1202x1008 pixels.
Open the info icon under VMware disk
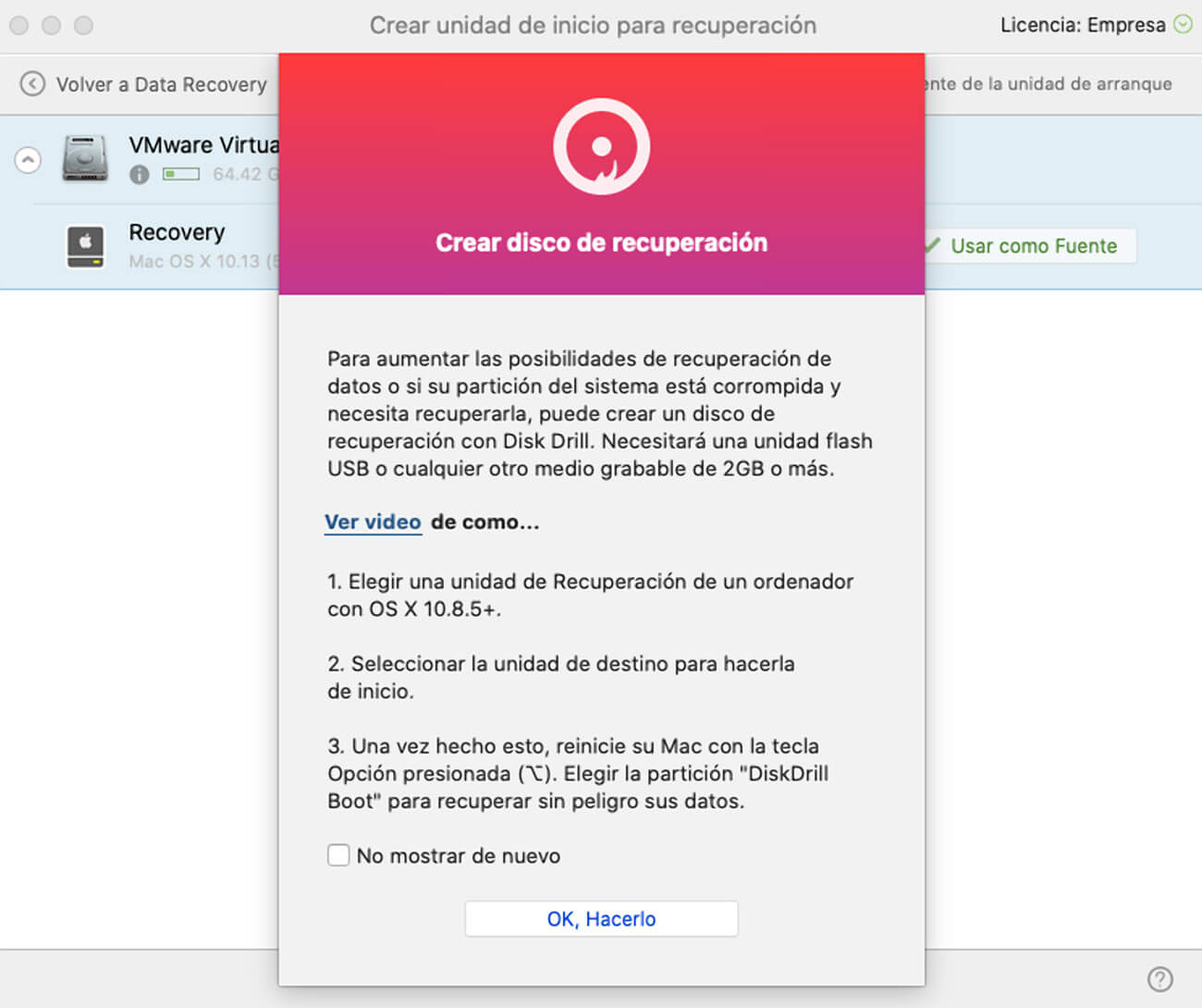pyautogui.click(x=140, y=174)
